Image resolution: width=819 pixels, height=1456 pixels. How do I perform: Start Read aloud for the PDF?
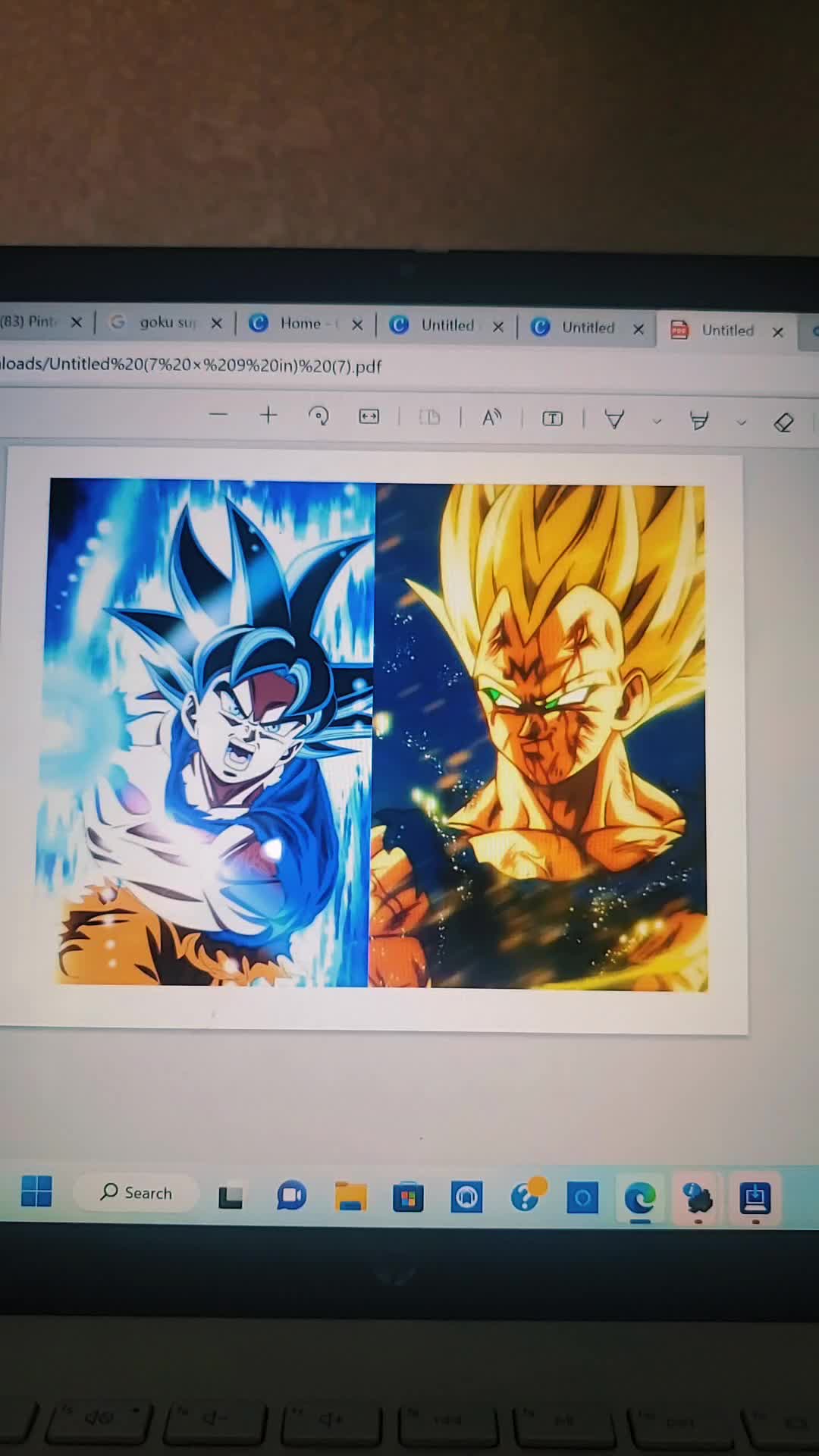pyautogui.click(x=491, y=417)
